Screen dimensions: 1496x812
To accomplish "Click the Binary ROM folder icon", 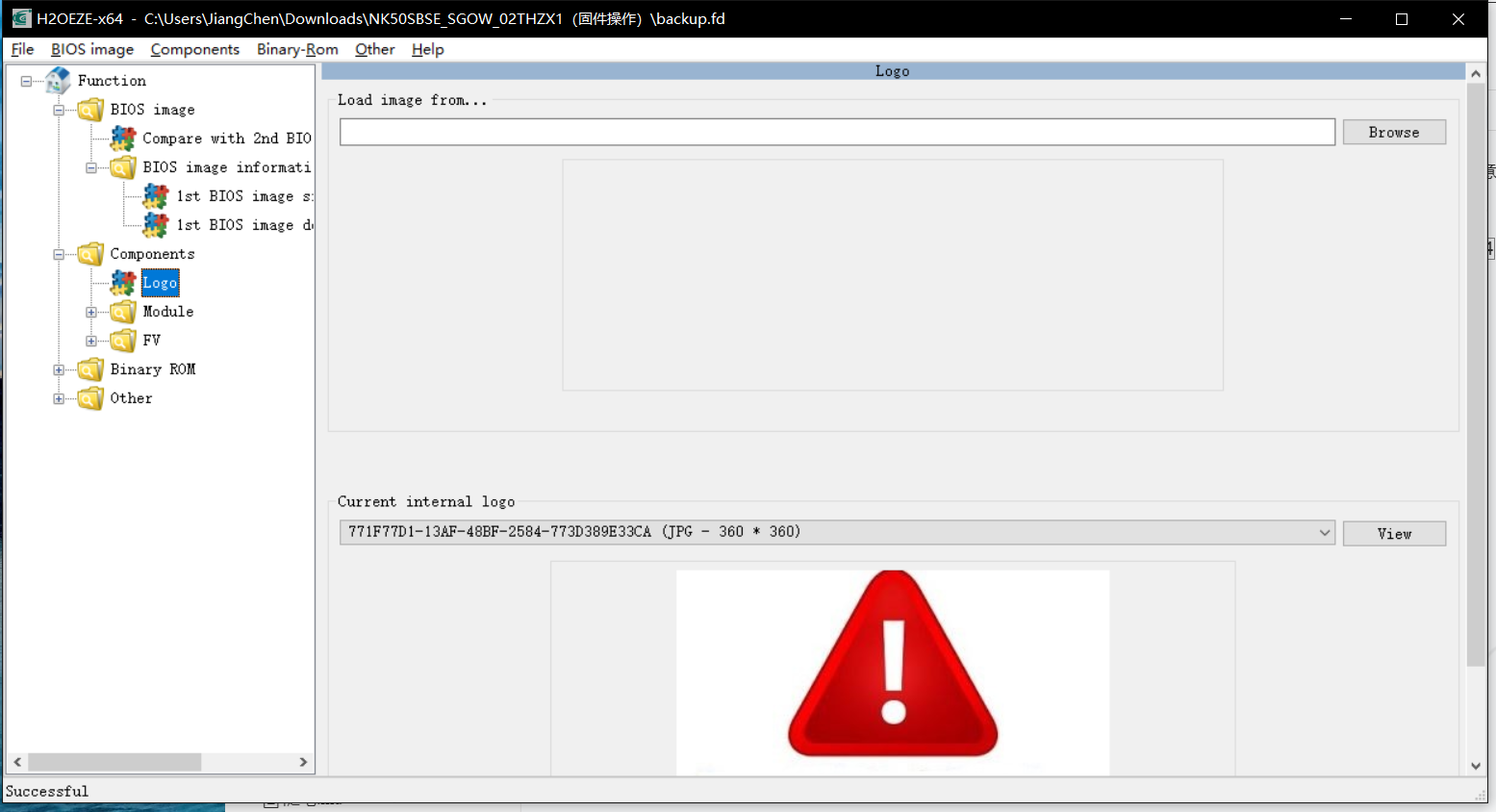I will click(x=90, y=369).
